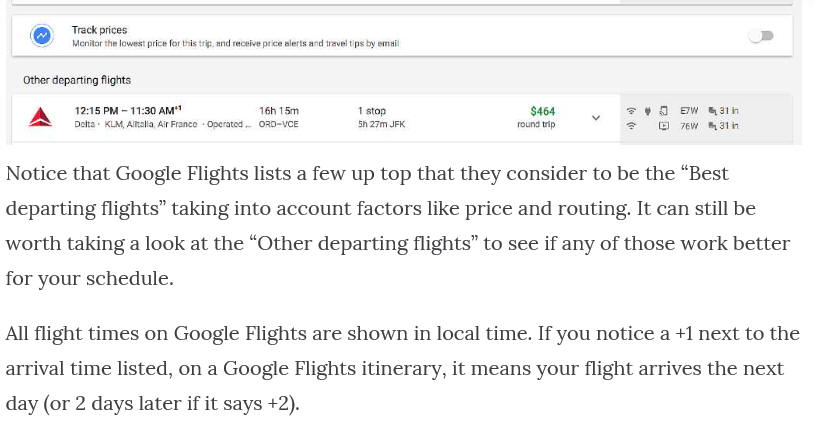The height and width of the screenshot is (427, 815).
Task: Expand the $464 Delta flight details chevron
Action: [596, 118]
